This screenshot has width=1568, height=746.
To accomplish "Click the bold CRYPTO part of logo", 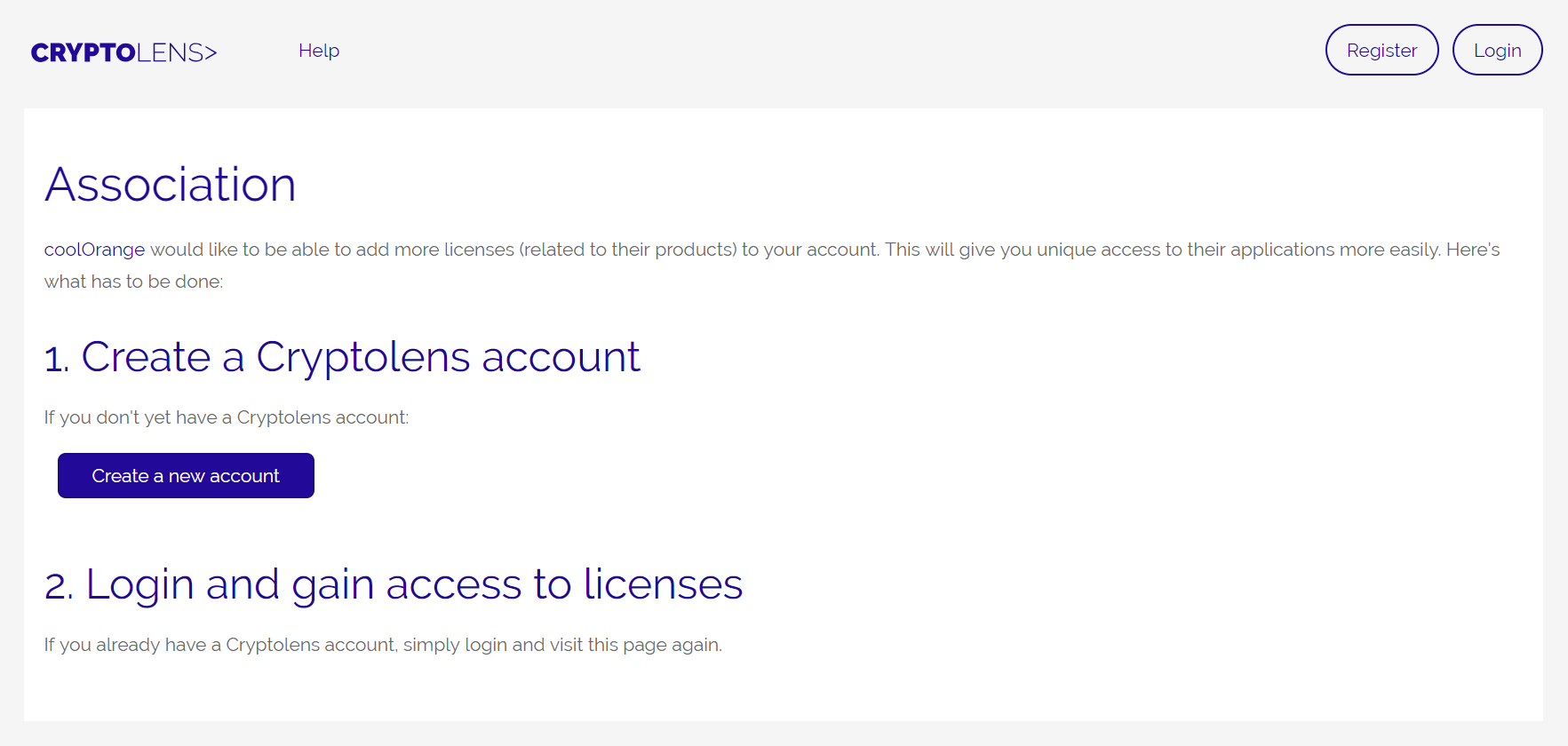I will tap(84, 52).
